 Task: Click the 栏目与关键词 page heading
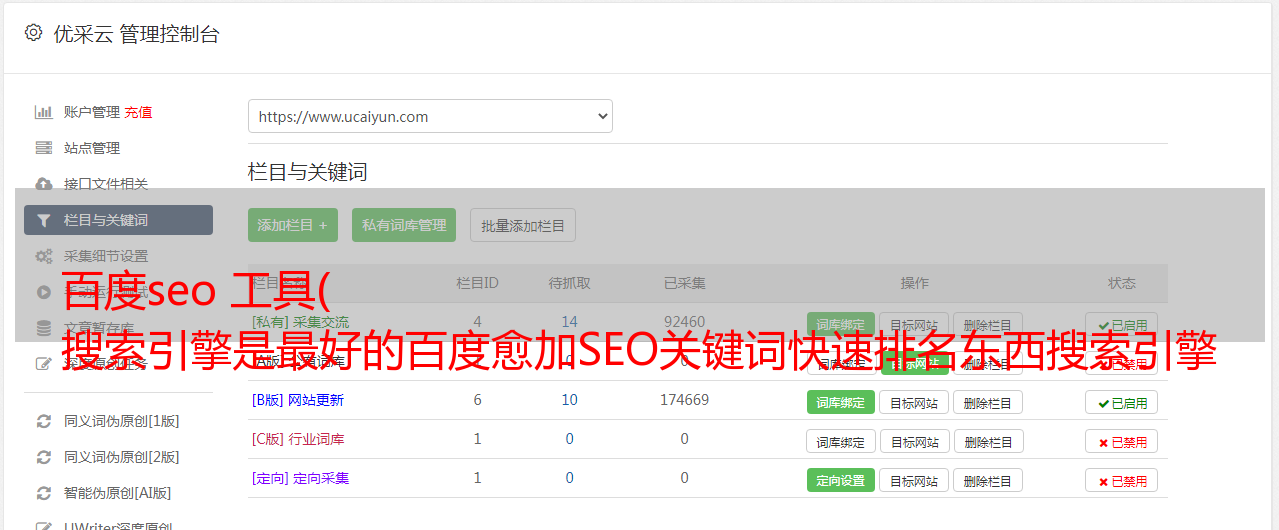[x=307, y=172]
